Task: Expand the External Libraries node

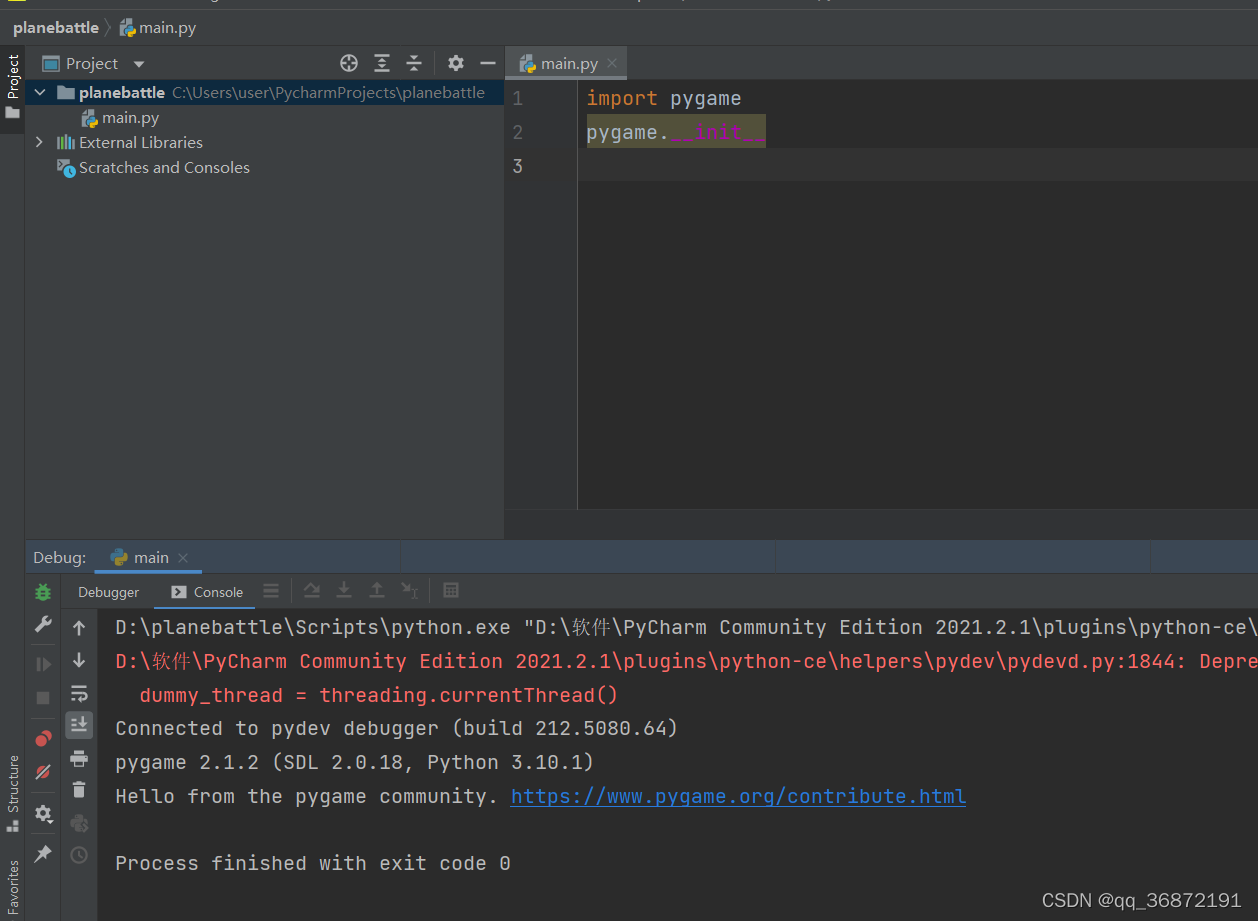Action: tap(40, 142)
